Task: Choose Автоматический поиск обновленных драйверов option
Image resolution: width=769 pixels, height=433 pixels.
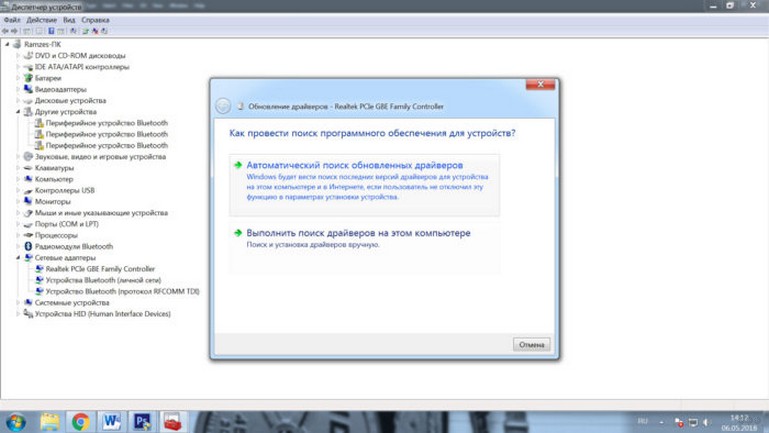Action: pos(364,185)
